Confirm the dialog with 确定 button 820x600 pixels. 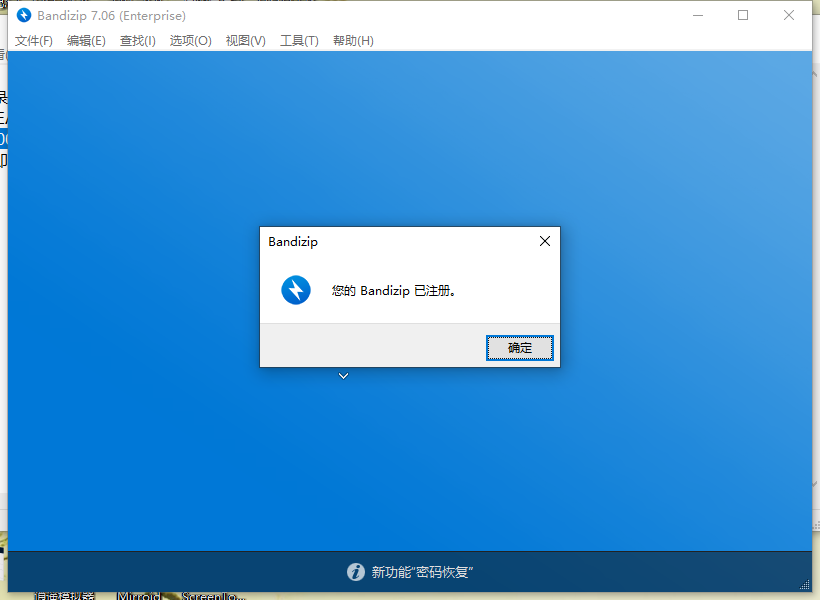click(519, 348)
